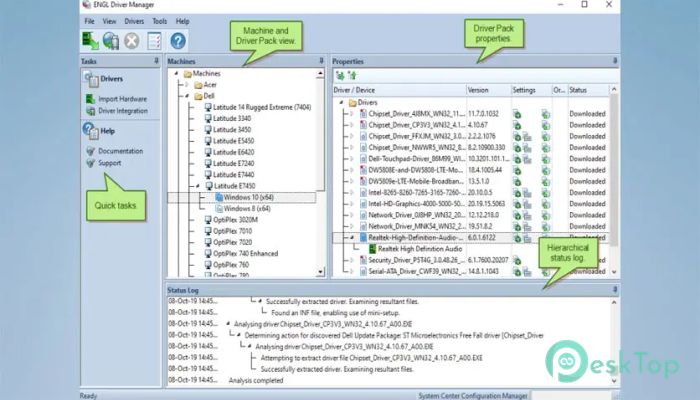Collapse the Analysing driver Chipset_Driver_CP3V3 log entry
Viewport: 700px width, 400px height.
pyautogui.click(x=228, y=324)
